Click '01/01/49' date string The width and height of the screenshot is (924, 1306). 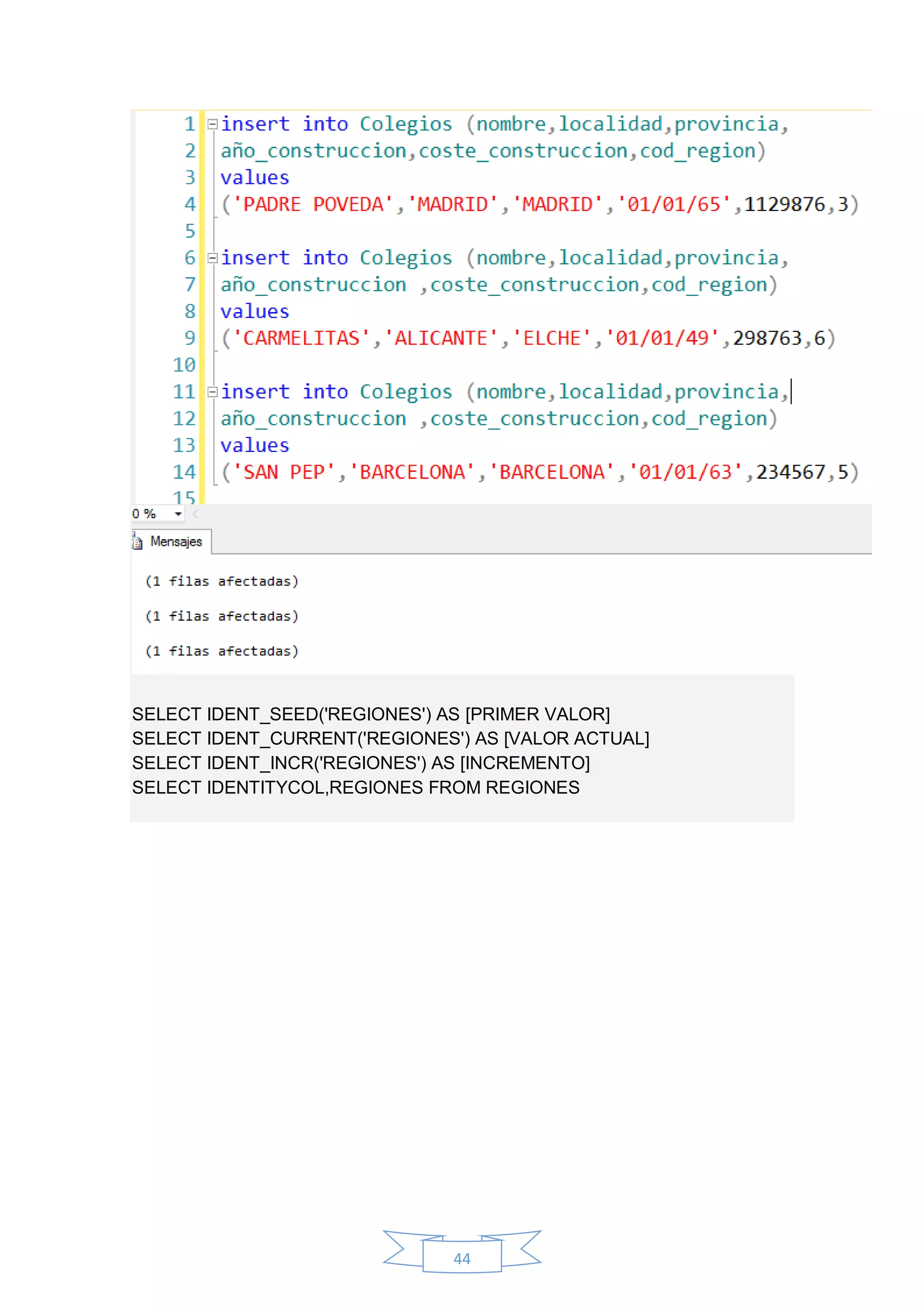point(662,338)
